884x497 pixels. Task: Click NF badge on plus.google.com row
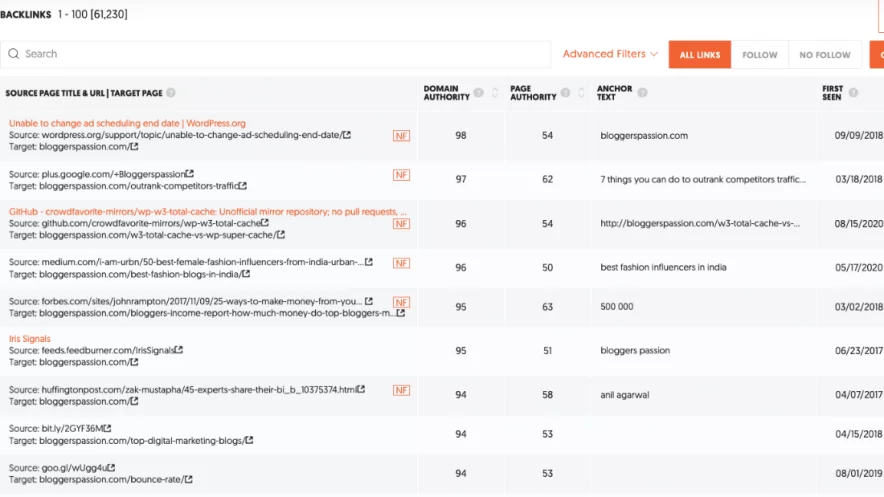tap(401, 175)
